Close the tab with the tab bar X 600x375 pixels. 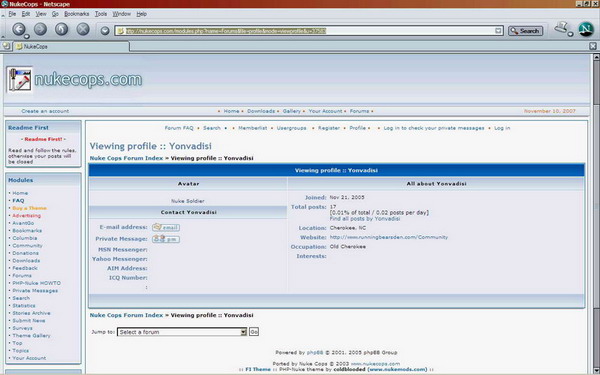tap(593, 46)
